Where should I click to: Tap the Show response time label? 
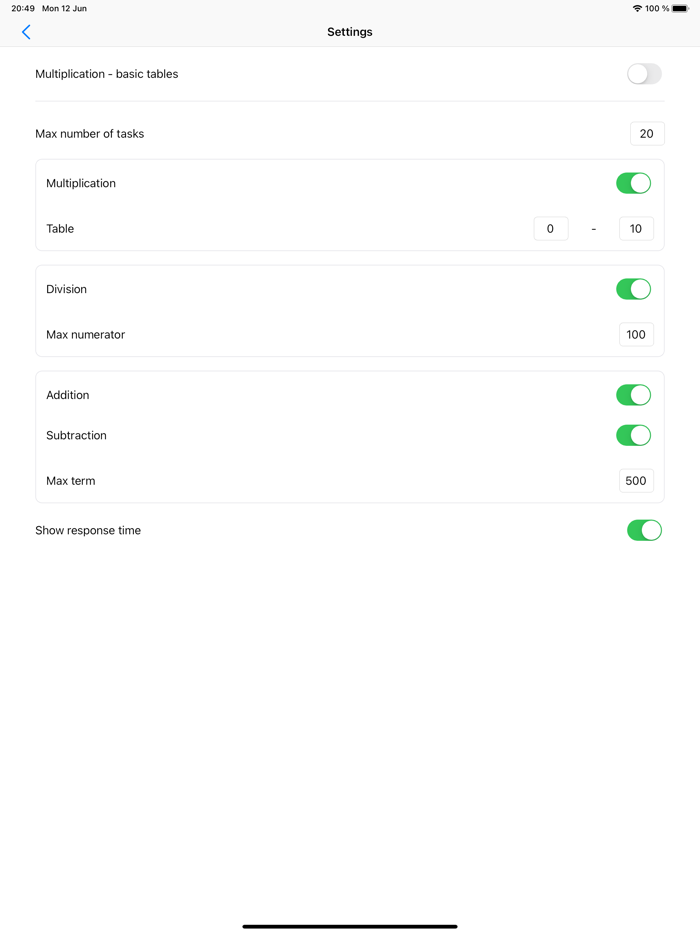click(x=88, y=530)
